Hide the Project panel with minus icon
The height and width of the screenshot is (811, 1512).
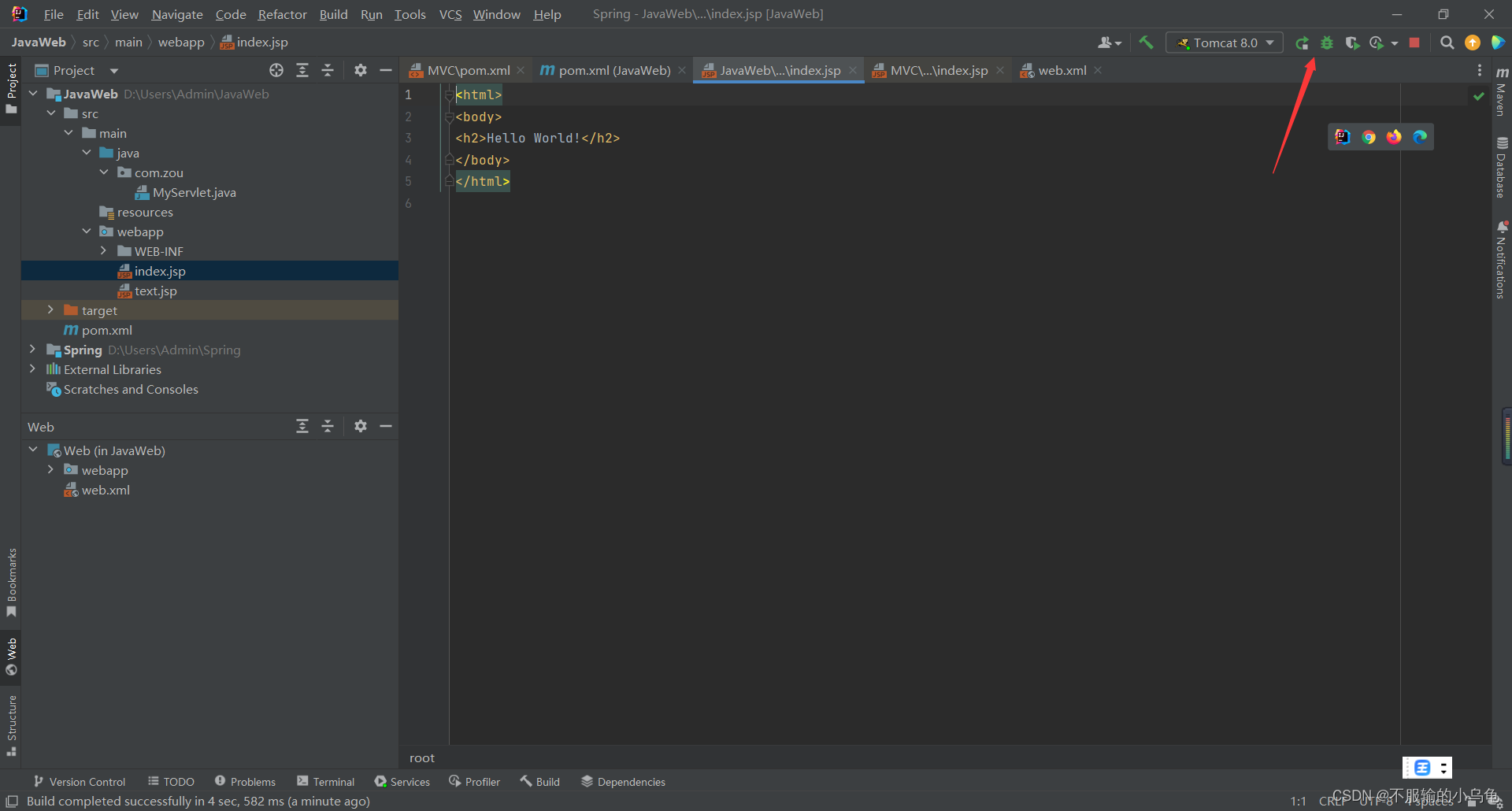386,70
